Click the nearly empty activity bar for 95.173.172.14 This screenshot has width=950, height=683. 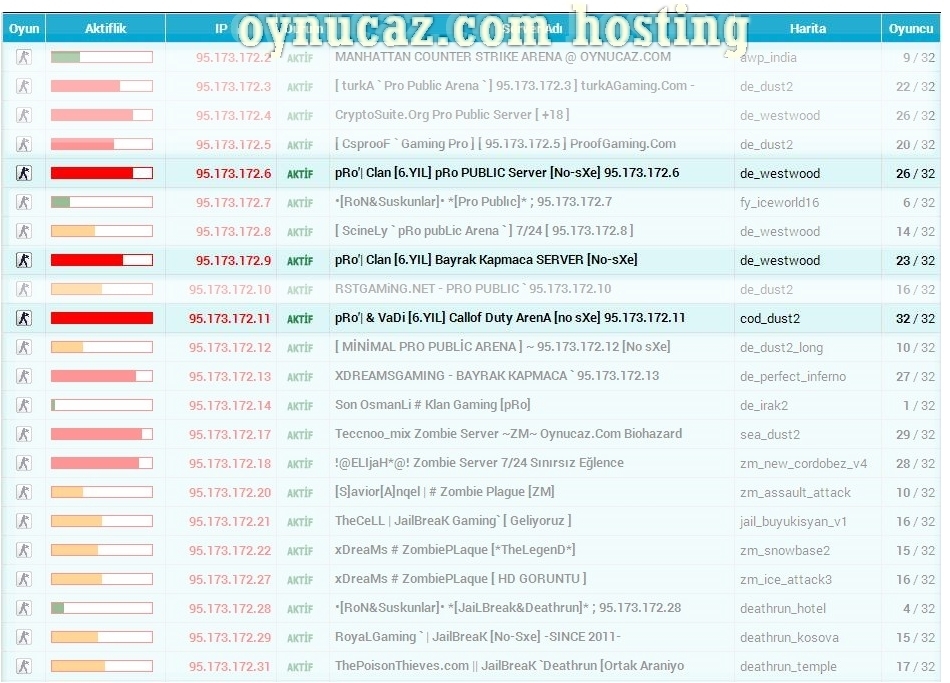[102, 405]
